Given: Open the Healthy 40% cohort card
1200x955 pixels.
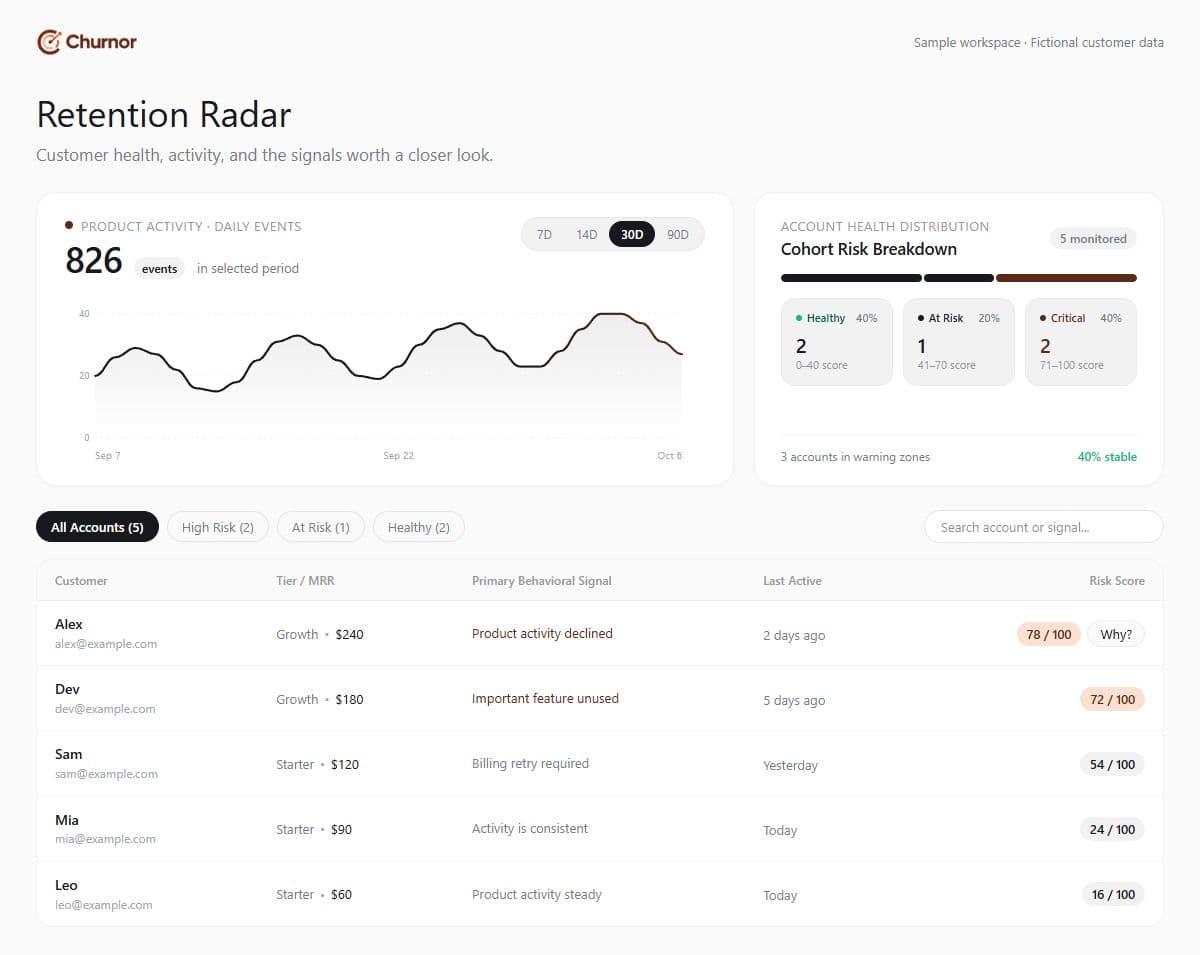Looking at the screenshot, I should [837, 342].
